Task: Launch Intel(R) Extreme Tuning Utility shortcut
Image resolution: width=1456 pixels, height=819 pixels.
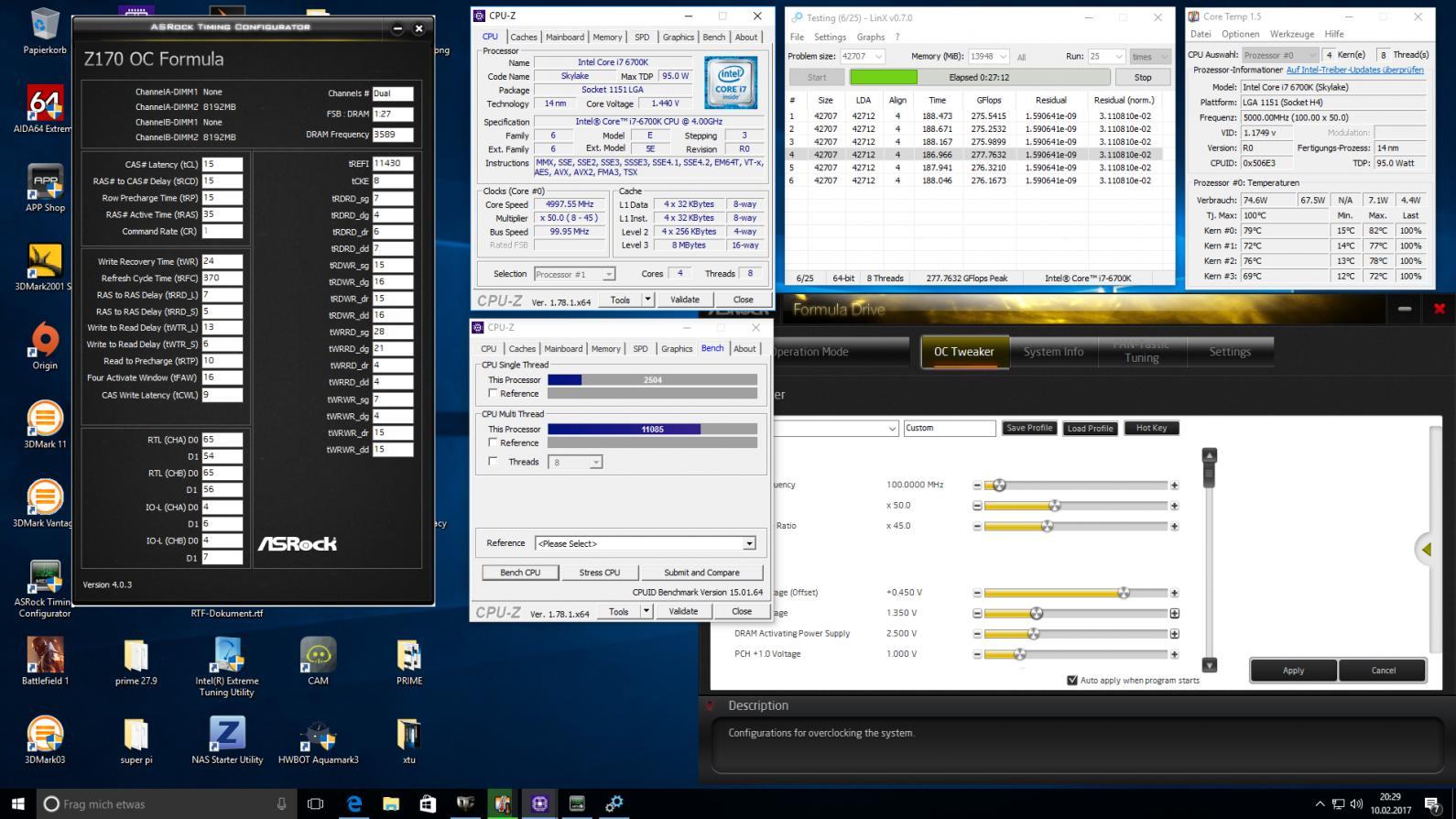Action: point(226,667)
